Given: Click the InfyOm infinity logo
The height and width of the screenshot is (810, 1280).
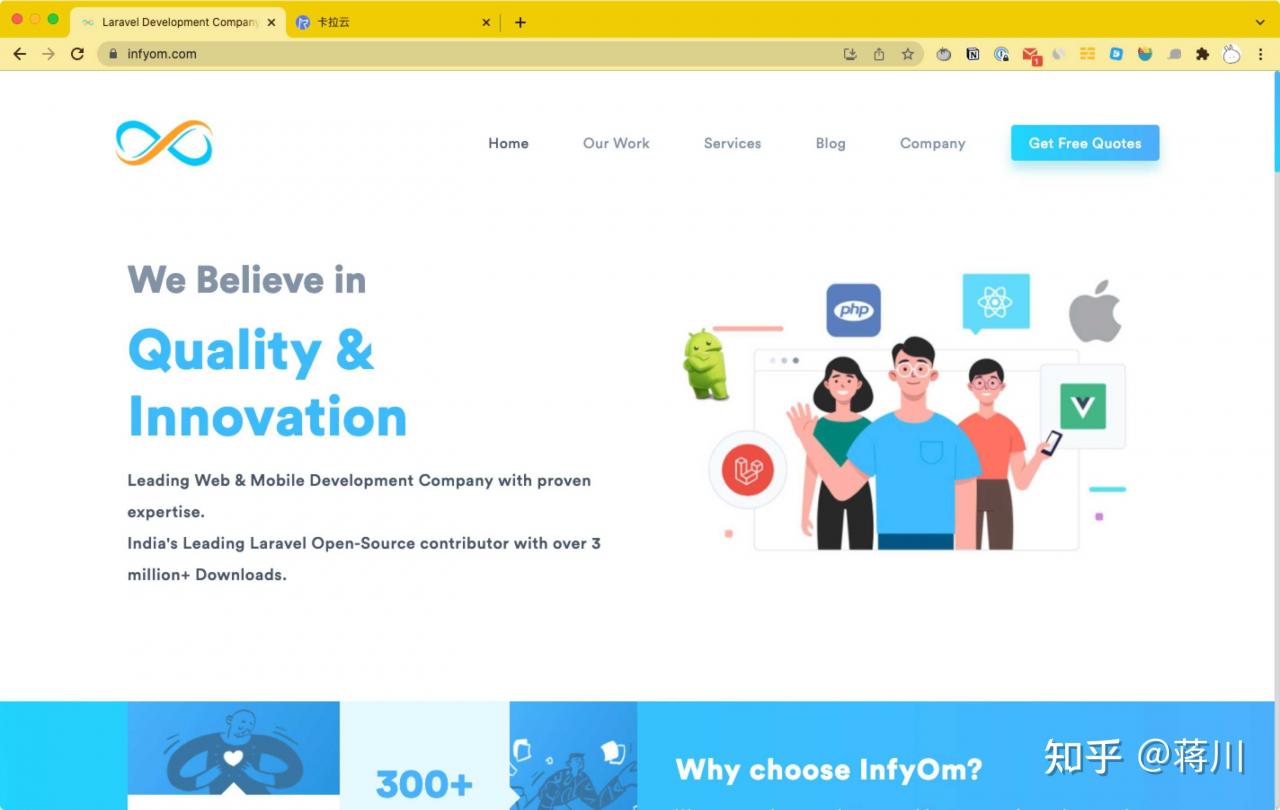Looking at the screenshot, I should point(164,143).
